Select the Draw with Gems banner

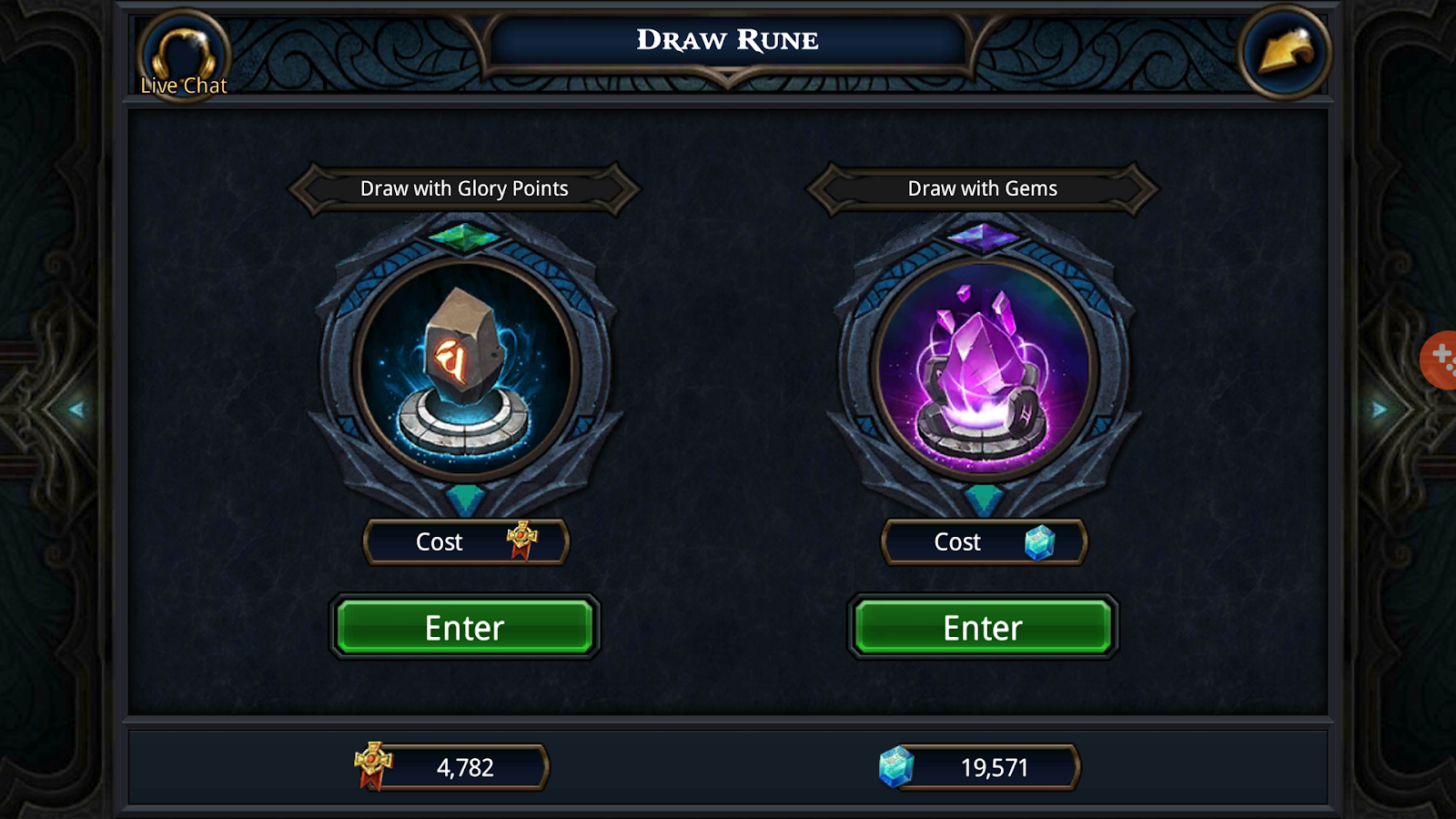pyautogui.click(x=983, y=188)
